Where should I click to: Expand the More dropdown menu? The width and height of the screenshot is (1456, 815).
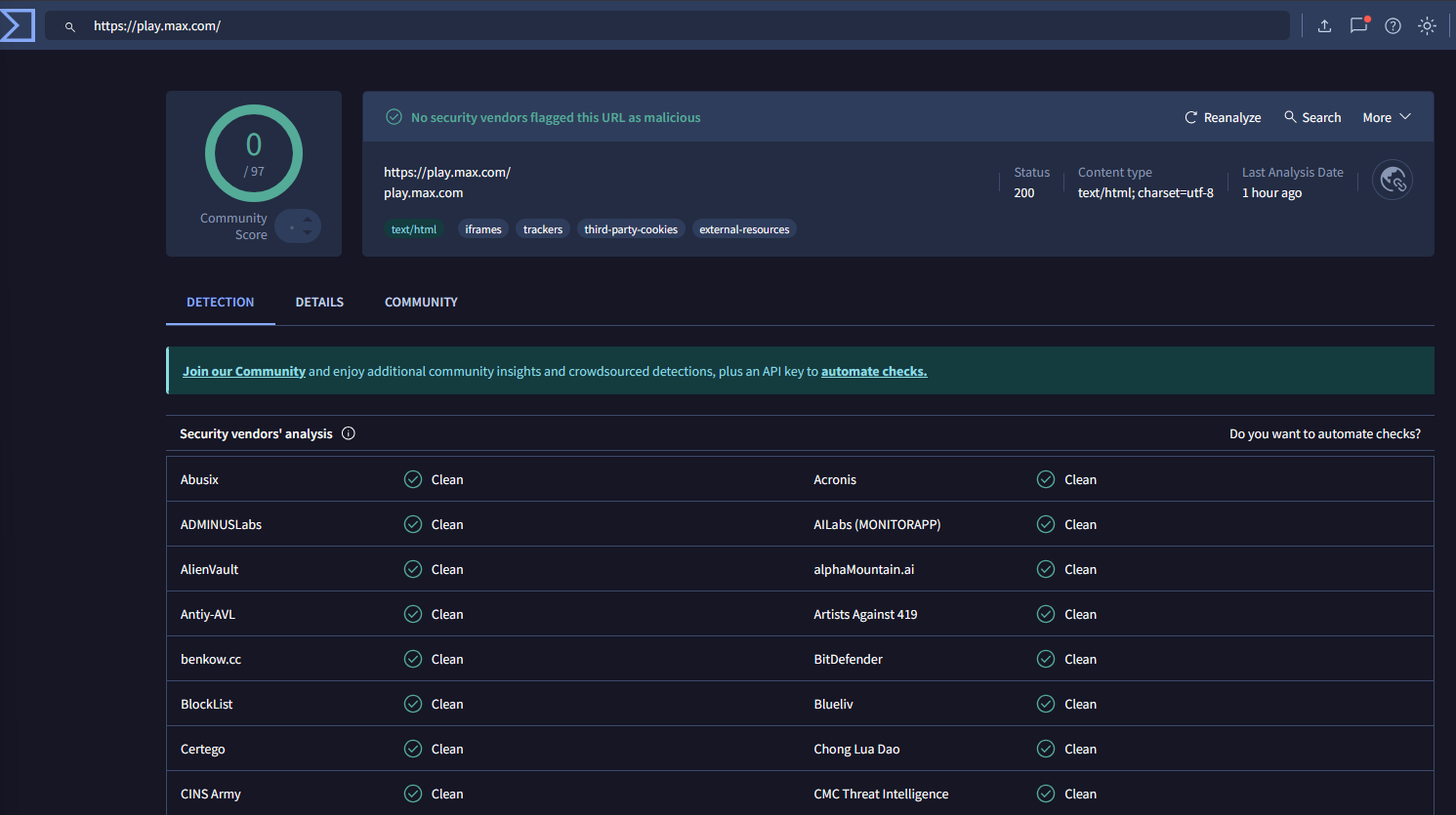tap(1387, 117)
